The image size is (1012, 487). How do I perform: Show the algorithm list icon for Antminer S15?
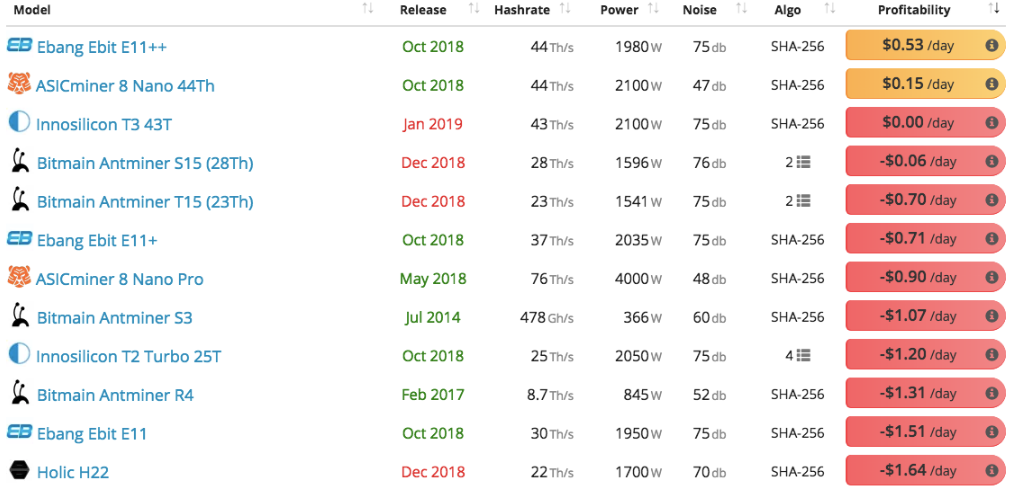tap(804, 163)
